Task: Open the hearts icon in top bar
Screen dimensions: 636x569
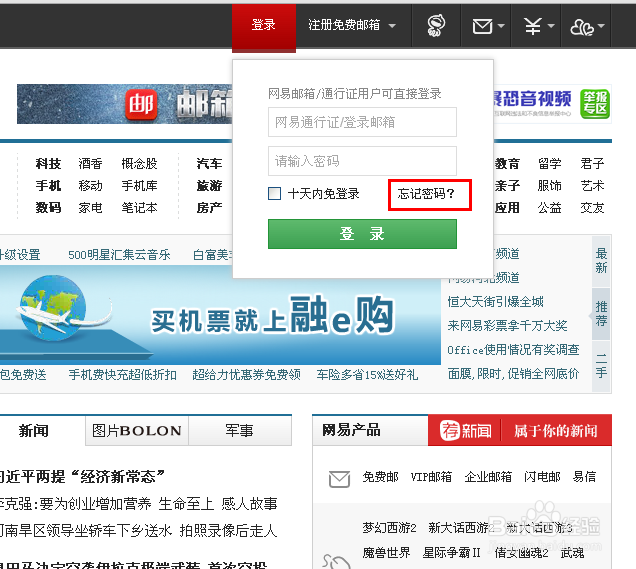Action: click(x=582, y=27)
